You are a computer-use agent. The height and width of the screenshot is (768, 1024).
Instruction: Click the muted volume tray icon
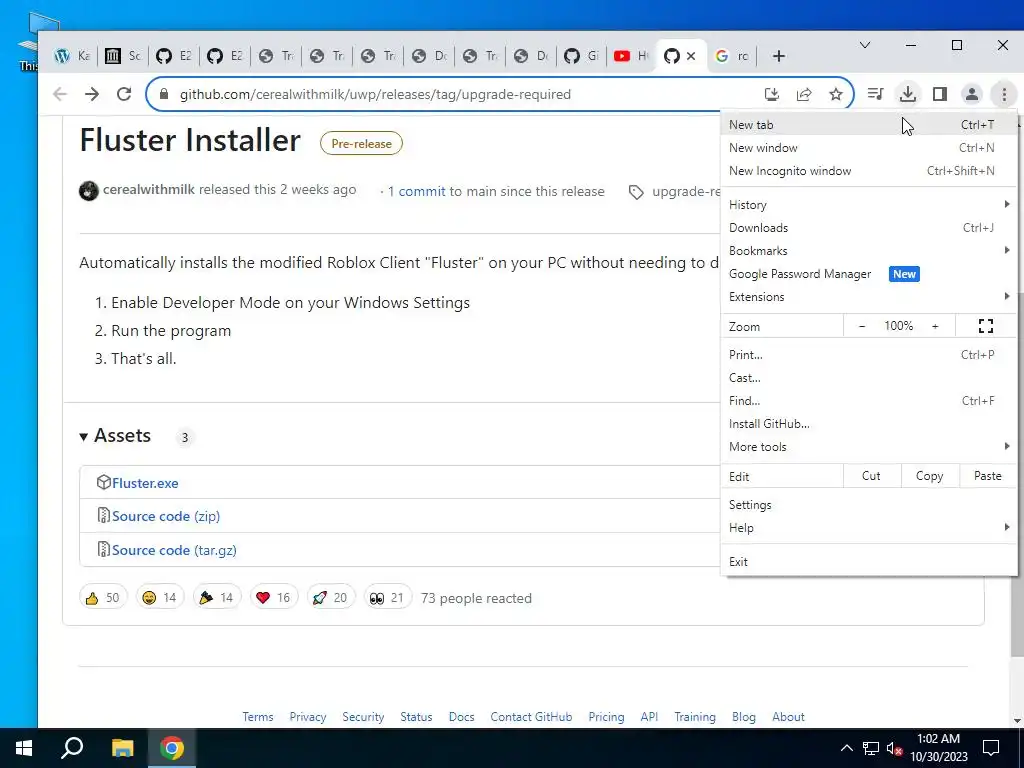click(x=894, y=748)
